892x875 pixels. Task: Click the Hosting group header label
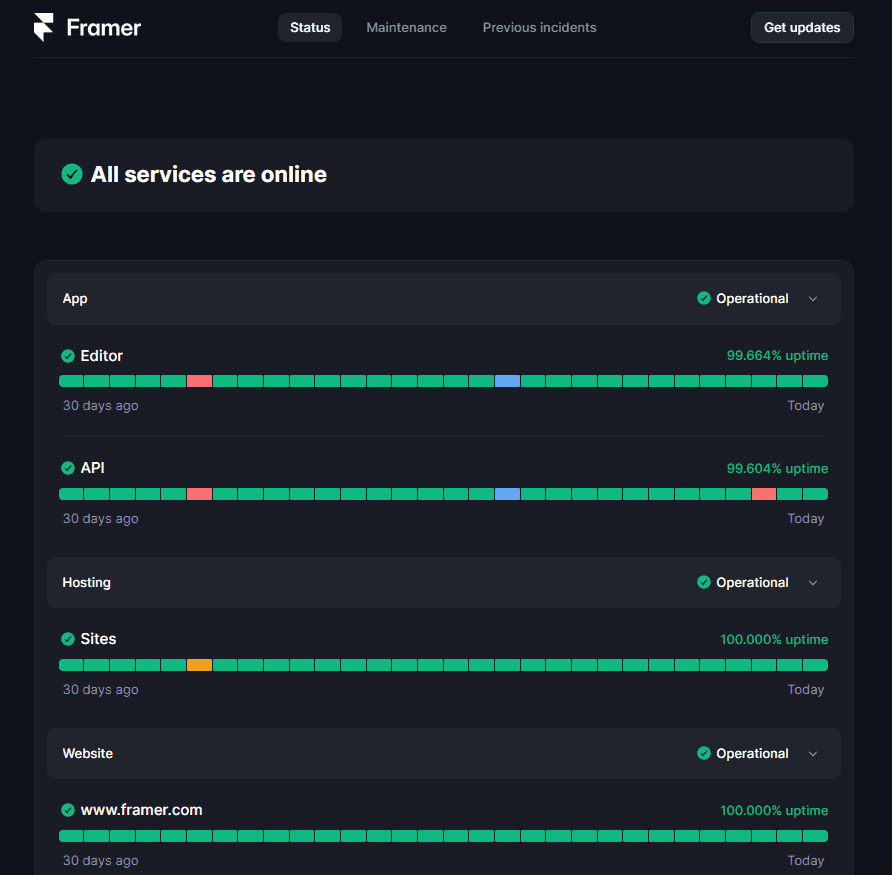(x=86, y=583)
